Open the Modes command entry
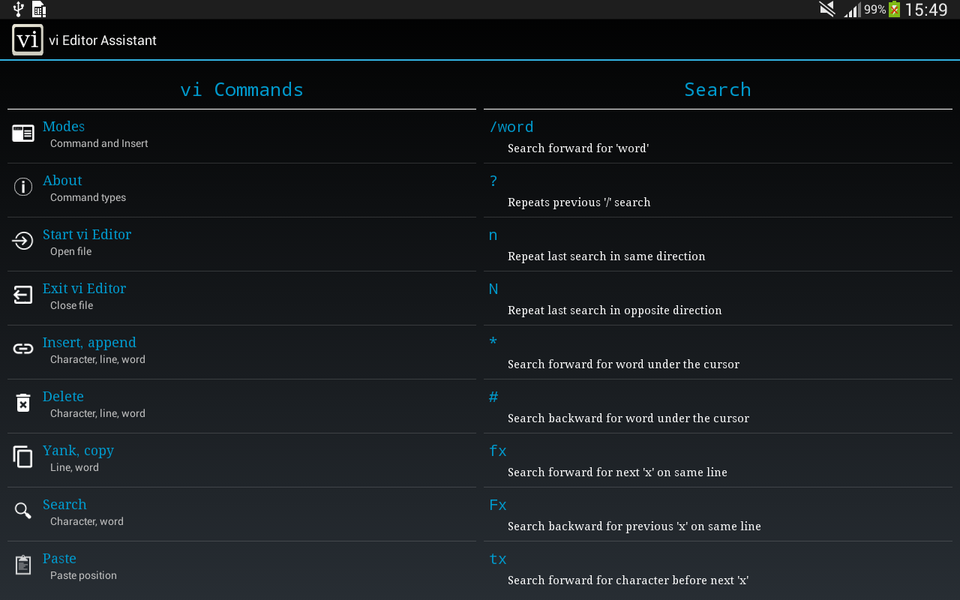The width and height of the screenshot is (960, 600). pos(242,136)
